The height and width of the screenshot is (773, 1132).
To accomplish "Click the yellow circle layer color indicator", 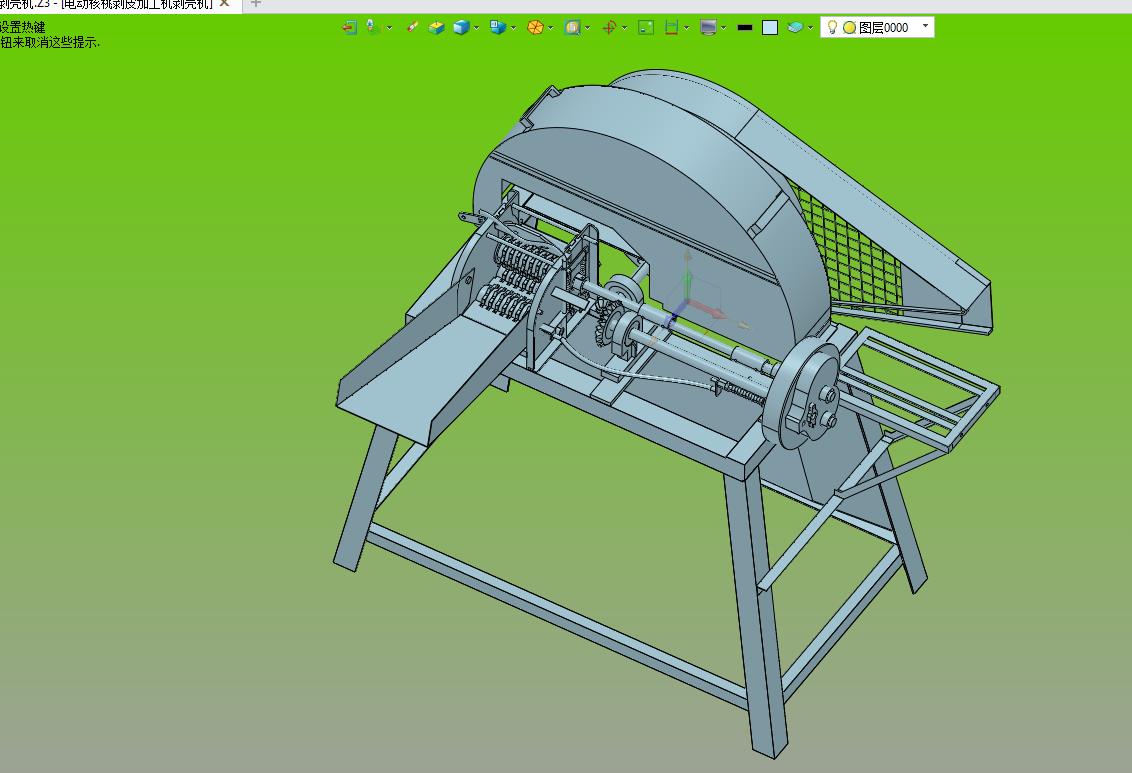I will tap(850, 27).
